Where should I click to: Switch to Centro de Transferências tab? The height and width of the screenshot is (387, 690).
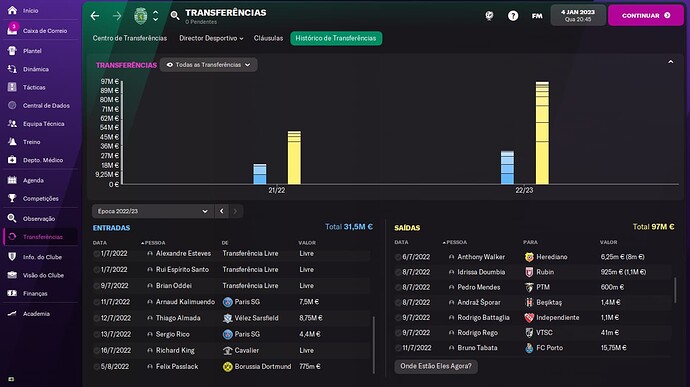(130, 38)
